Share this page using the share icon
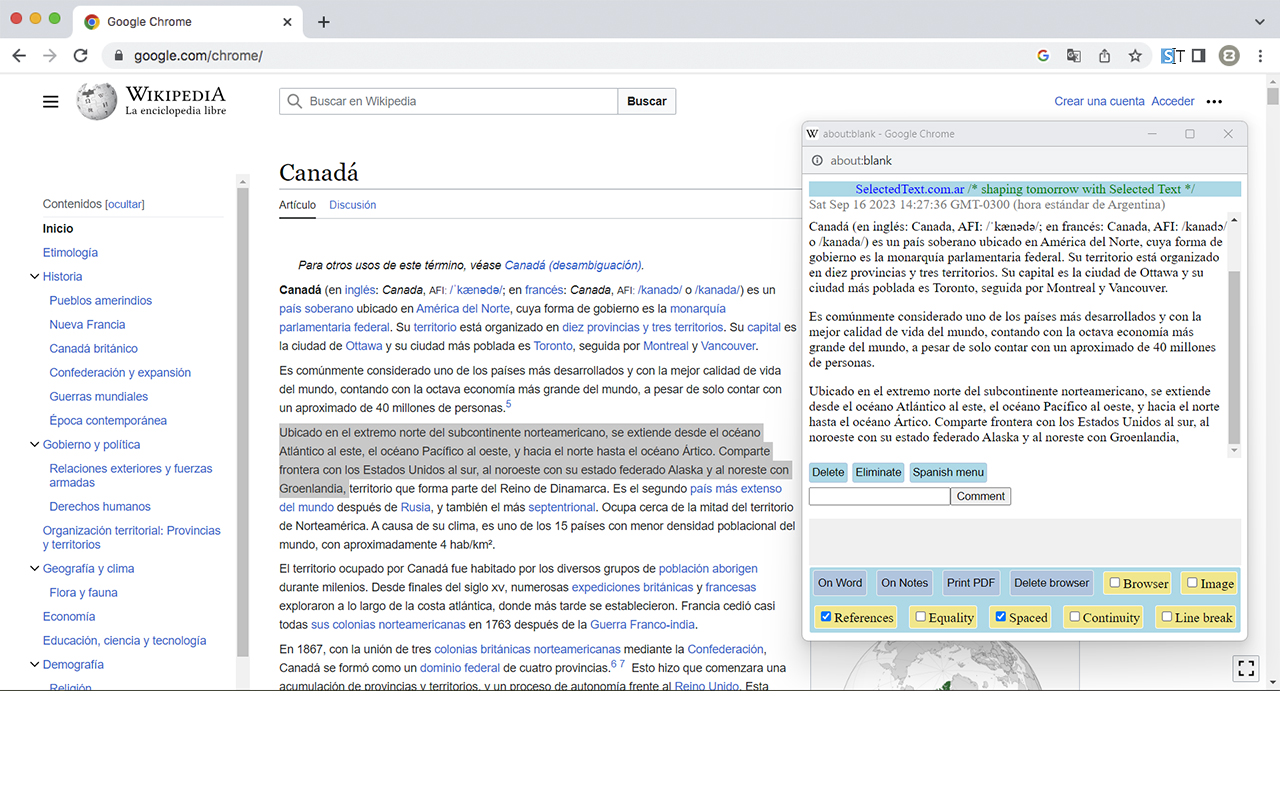Screen dimensions: 1280x800 1105,56
